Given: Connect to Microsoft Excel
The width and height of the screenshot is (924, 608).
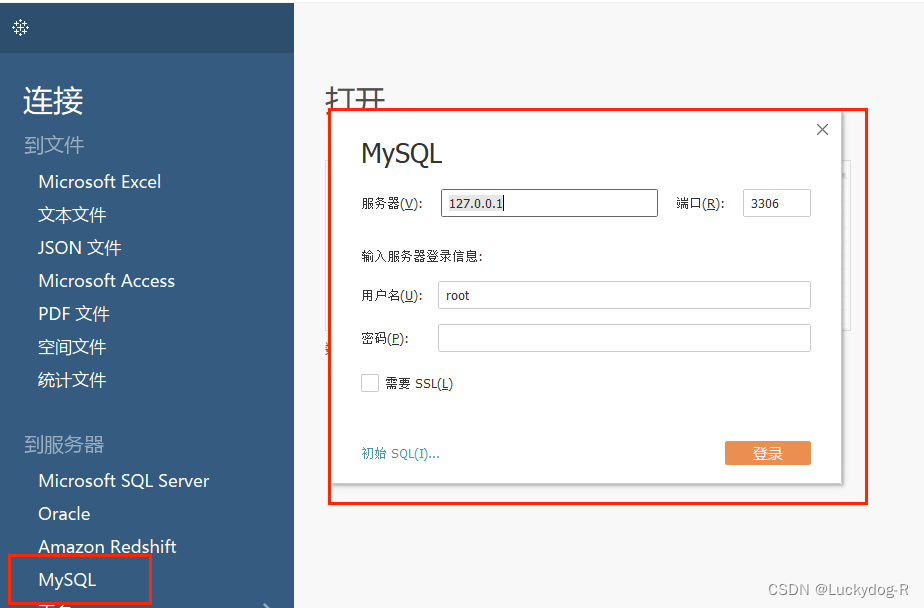Looking at the screenshot, I should (x=100, y=181).
